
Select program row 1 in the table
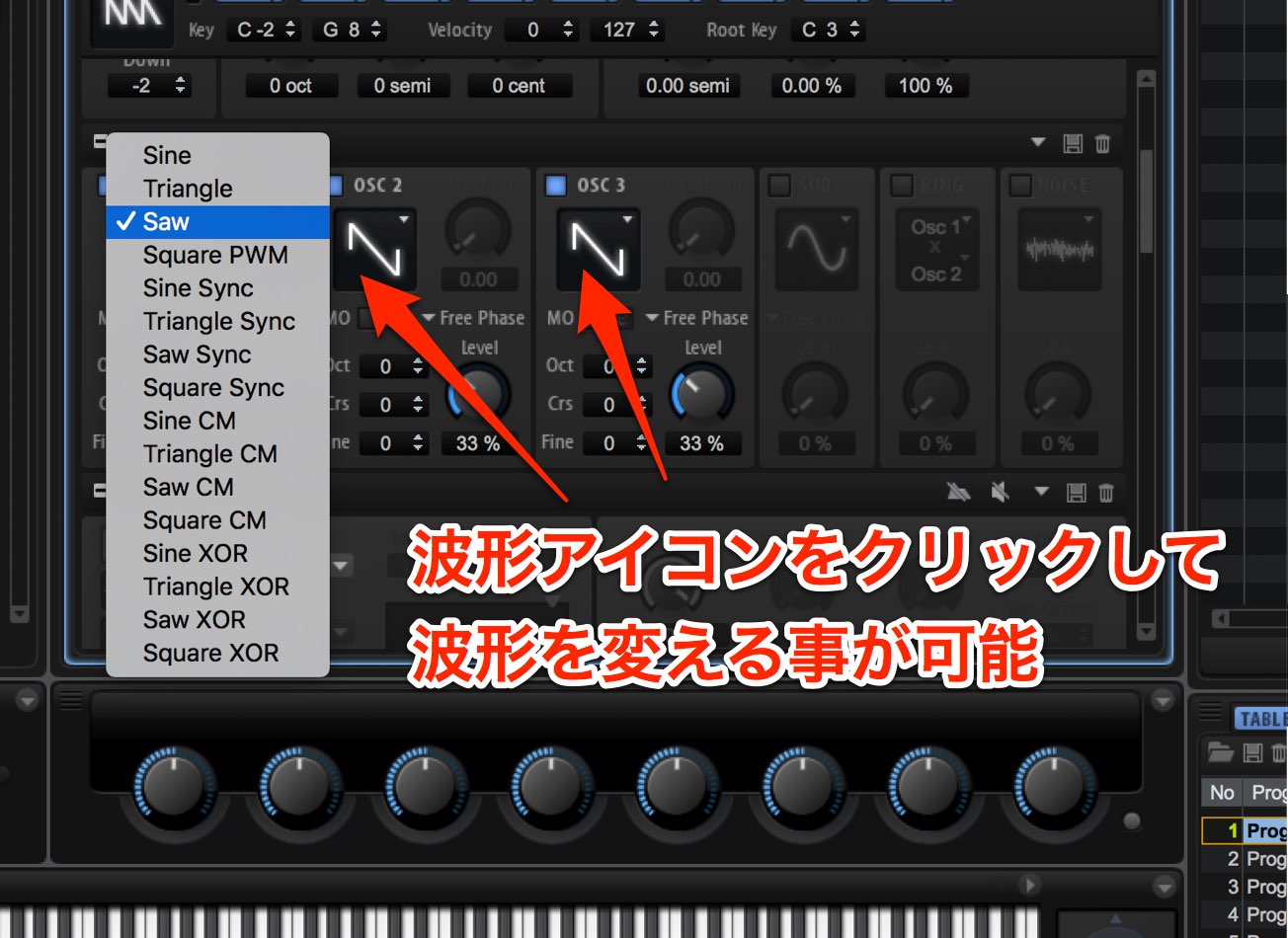pos(1245,830)
